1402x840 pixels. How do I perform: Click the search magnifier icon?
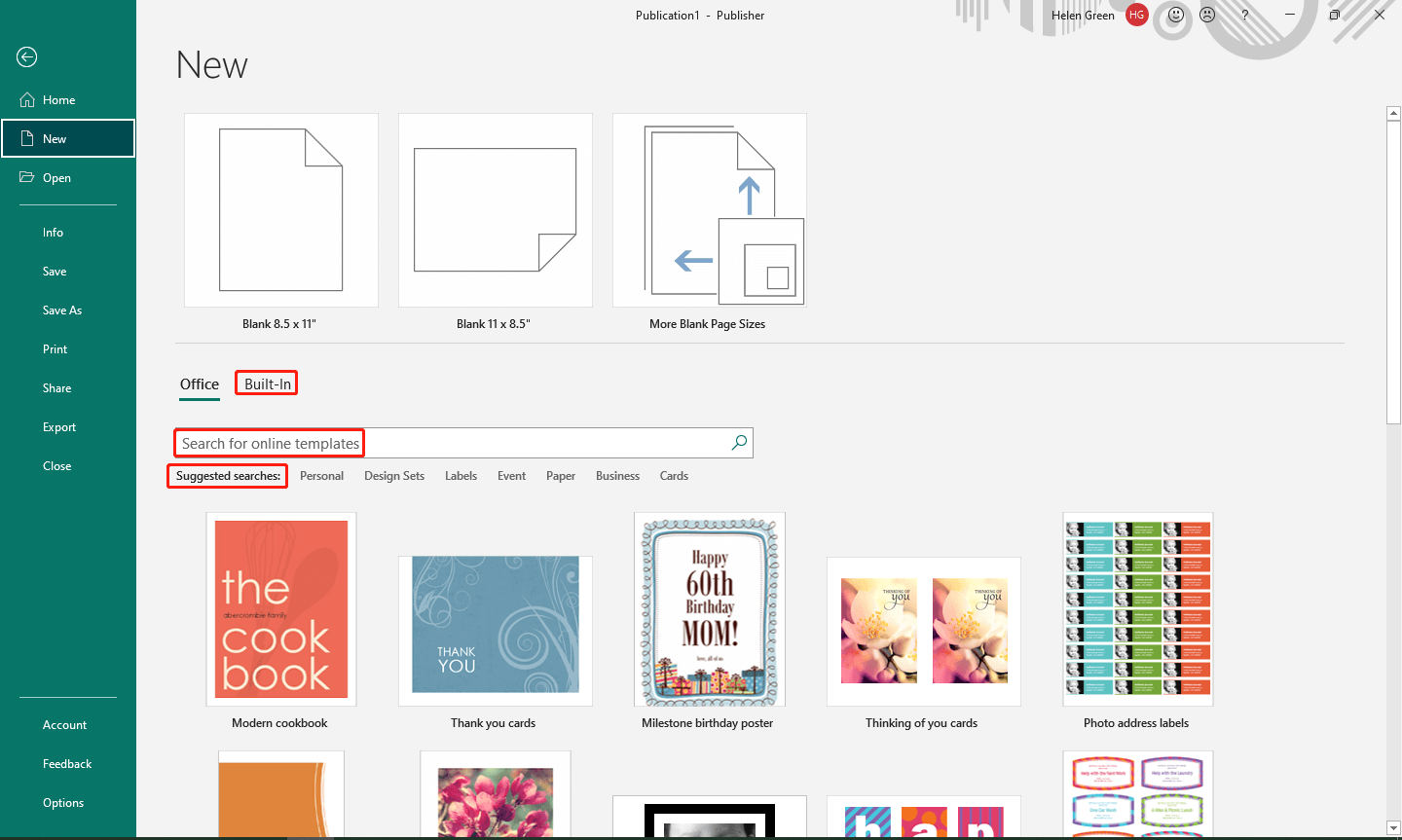(x=739, y=443)
